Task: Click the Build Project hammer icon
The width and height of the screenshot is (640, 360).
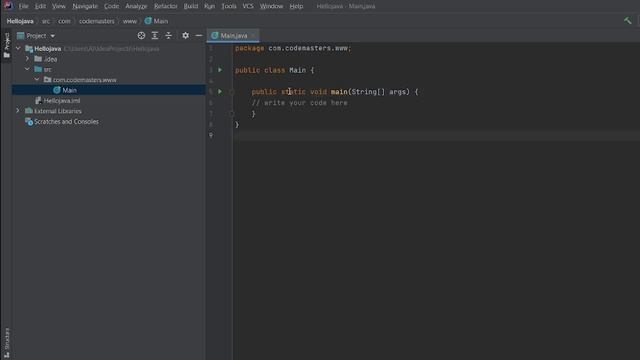Action: point(628,21)
